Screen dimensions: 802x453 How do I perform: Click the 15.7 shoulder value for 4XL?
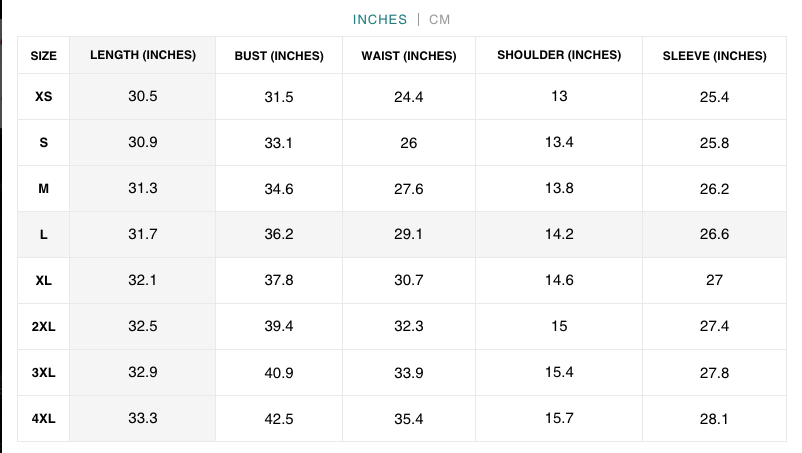pos(559,418)
